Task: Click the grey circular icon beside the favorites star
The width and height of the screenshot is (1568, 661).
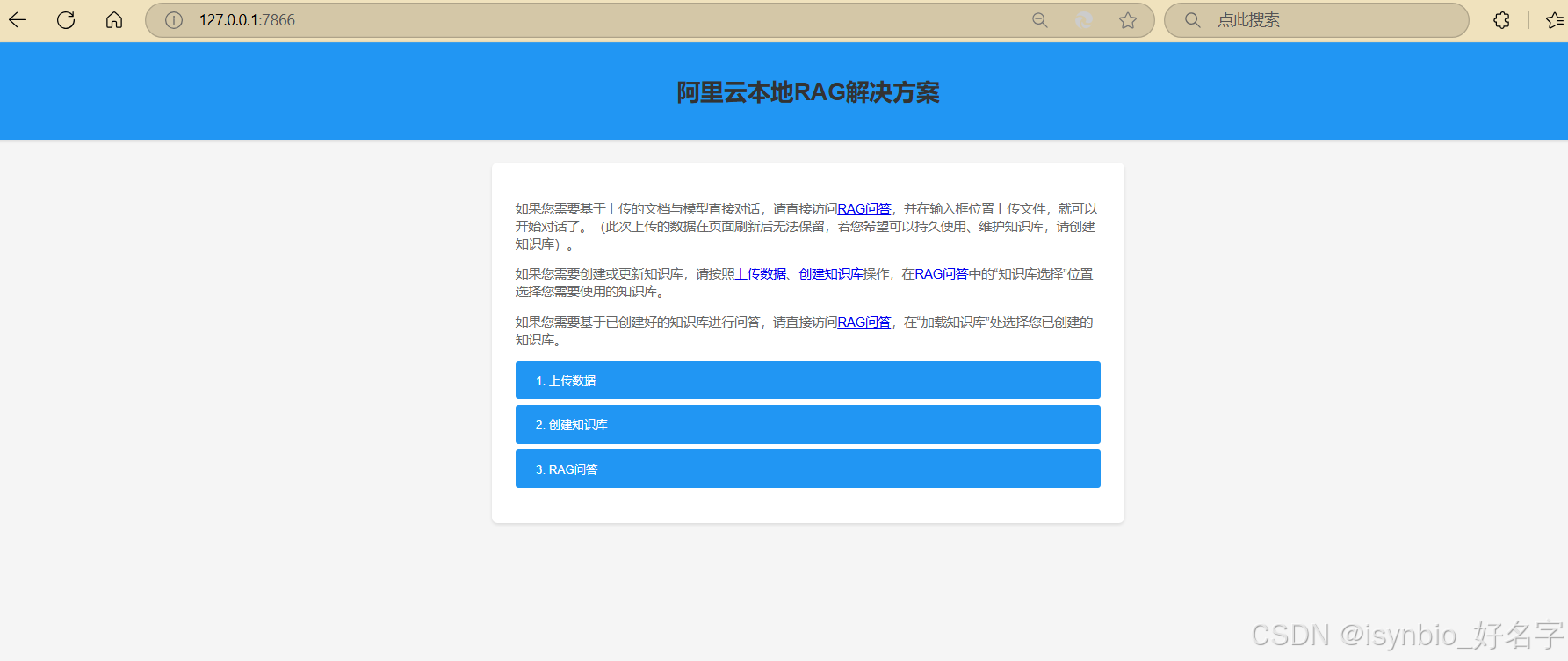Action: coord(1084,19)
